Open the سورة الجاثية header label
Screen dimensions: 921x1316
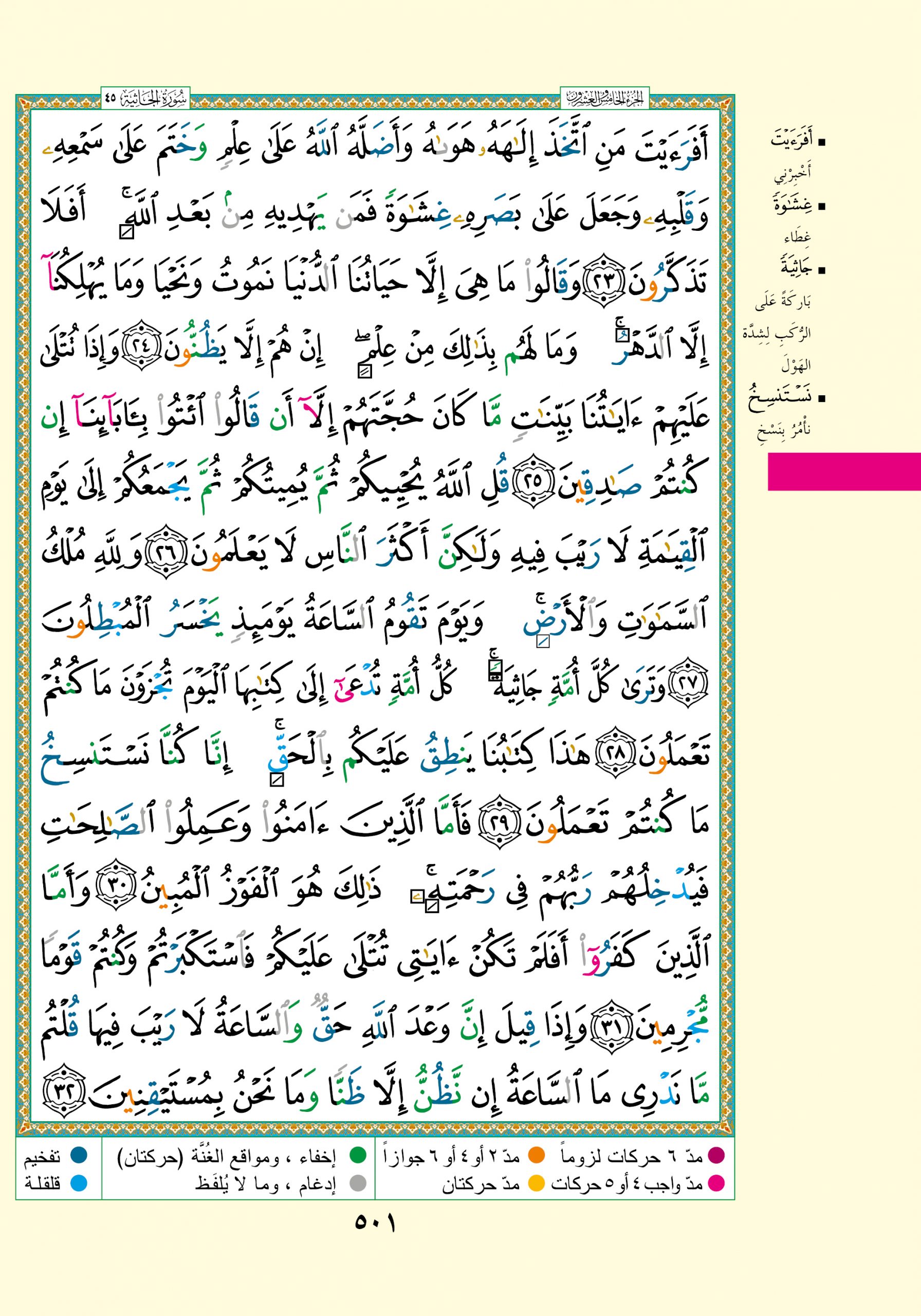coord(145,99)
